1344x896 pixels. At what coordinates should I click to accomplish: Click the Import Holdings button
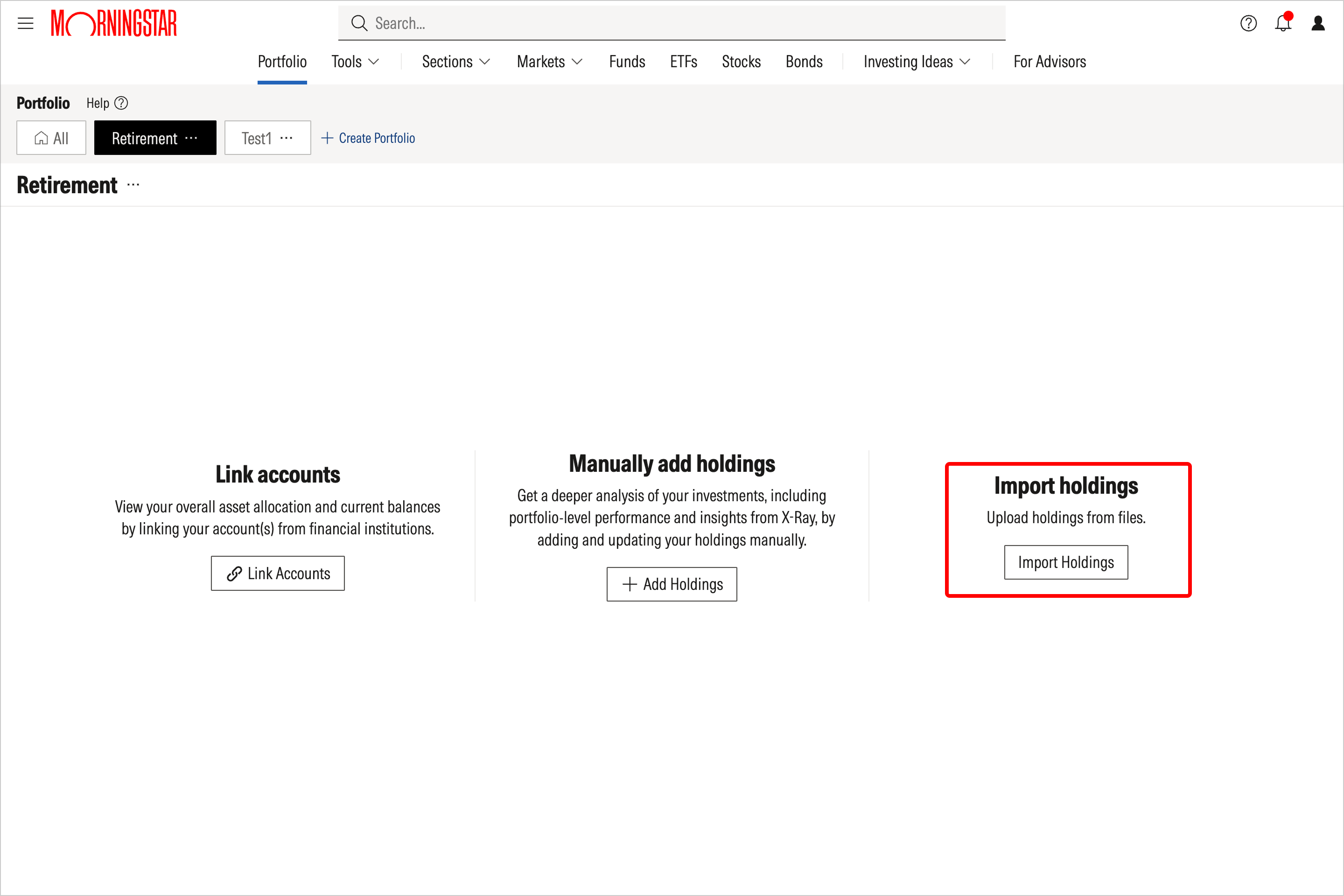pyautogui.click(x=1066, y=562)
